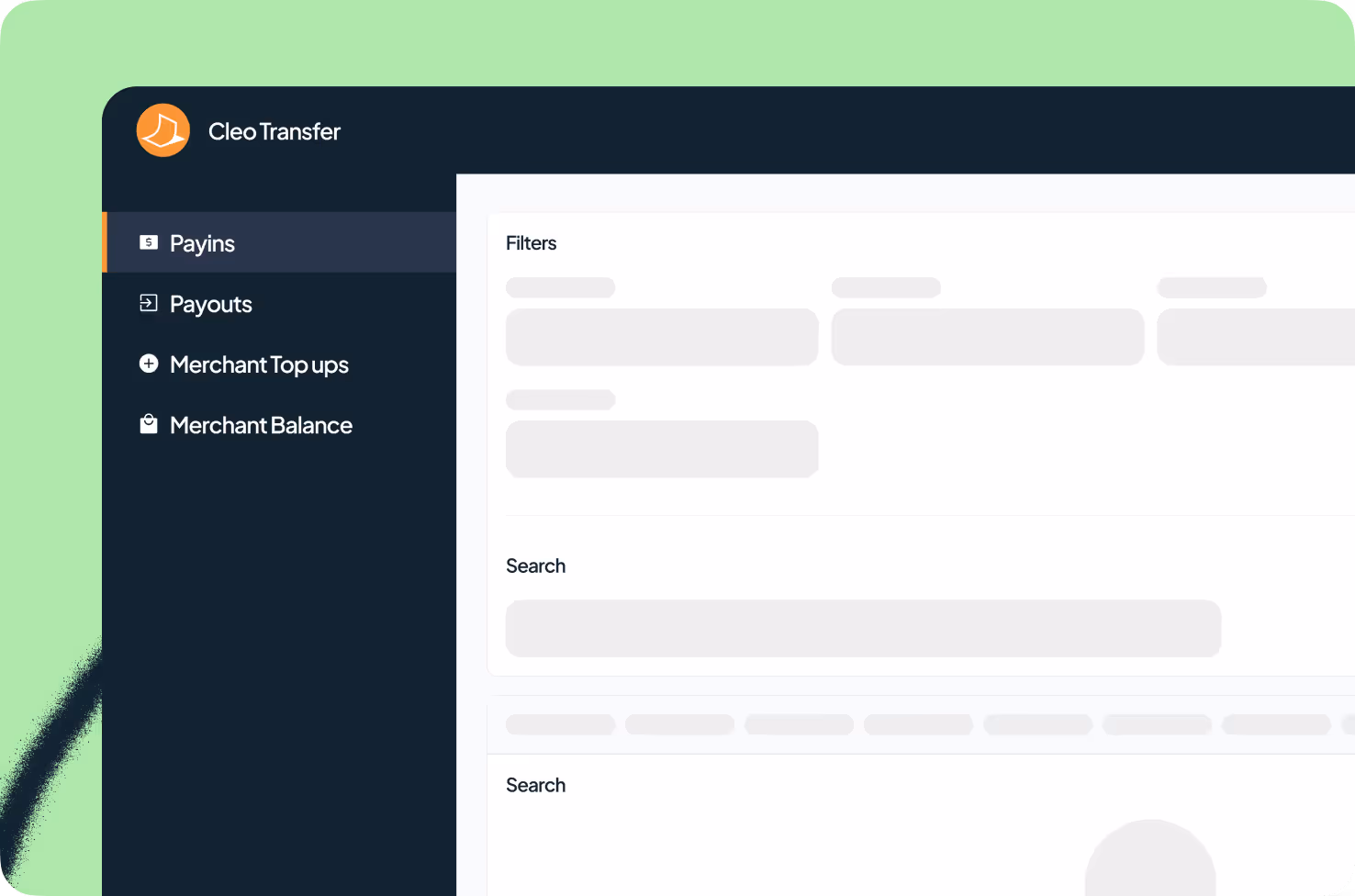
Task: Open the Payins menu item
Action: click(279, 242)
